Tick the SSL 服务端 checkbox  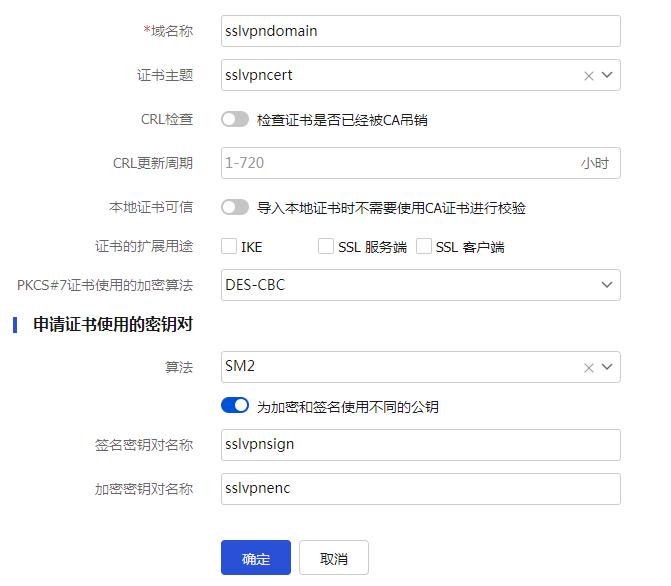tap(326, 246)
